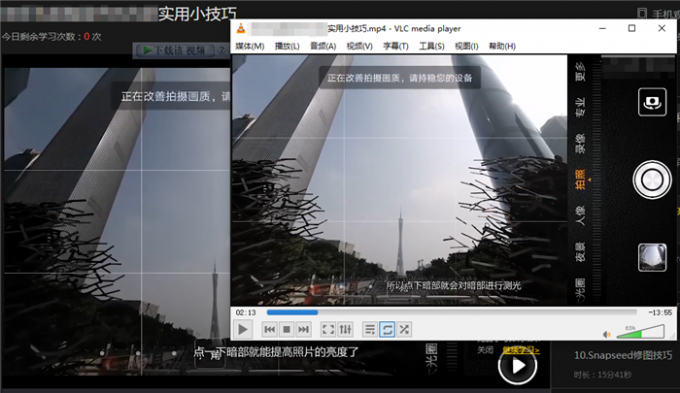Click the camera switch icon in video

(652, 102)
